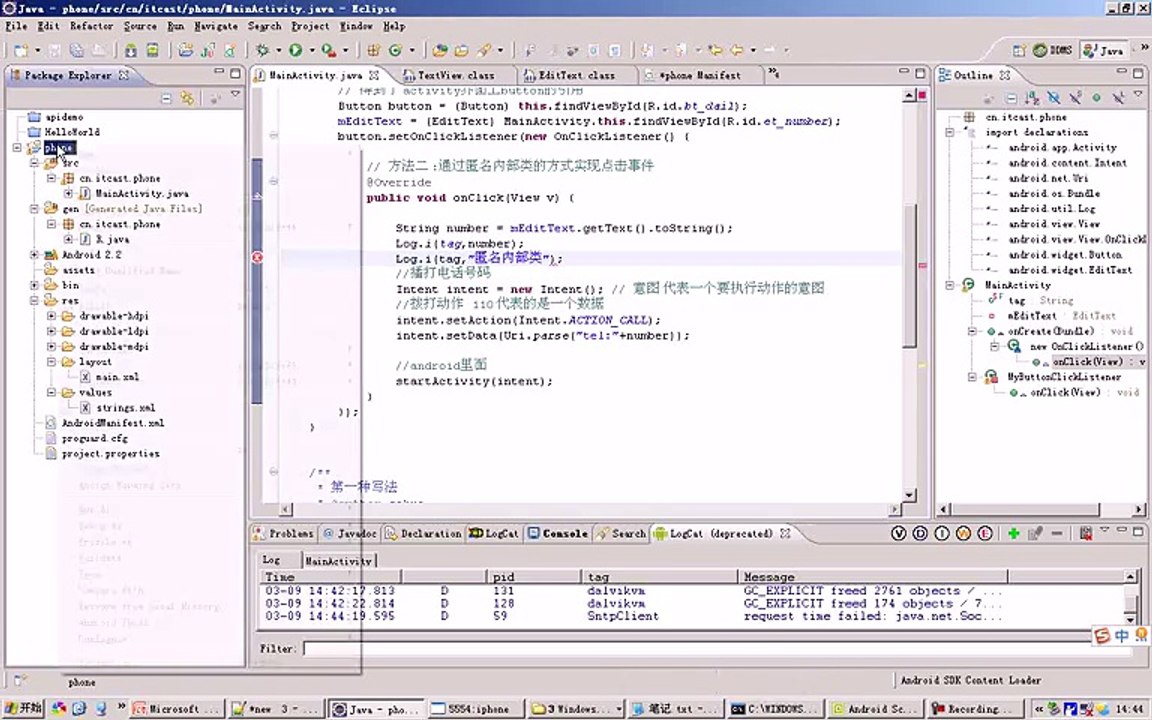The image size is (1152, 720).
Task: Click the Open Perspective icon
Action: point(1019,50)
